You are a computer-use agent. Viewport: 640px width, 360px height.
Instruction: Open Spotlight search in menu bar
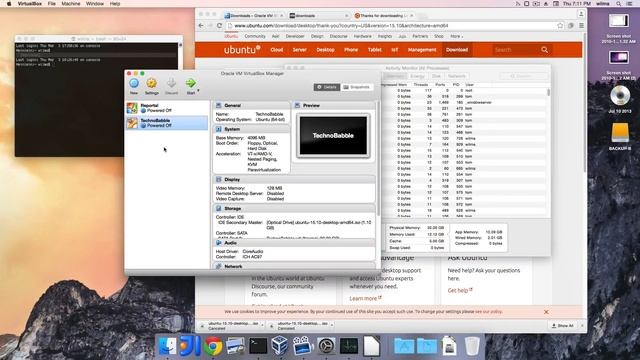(x=619, y=4)
